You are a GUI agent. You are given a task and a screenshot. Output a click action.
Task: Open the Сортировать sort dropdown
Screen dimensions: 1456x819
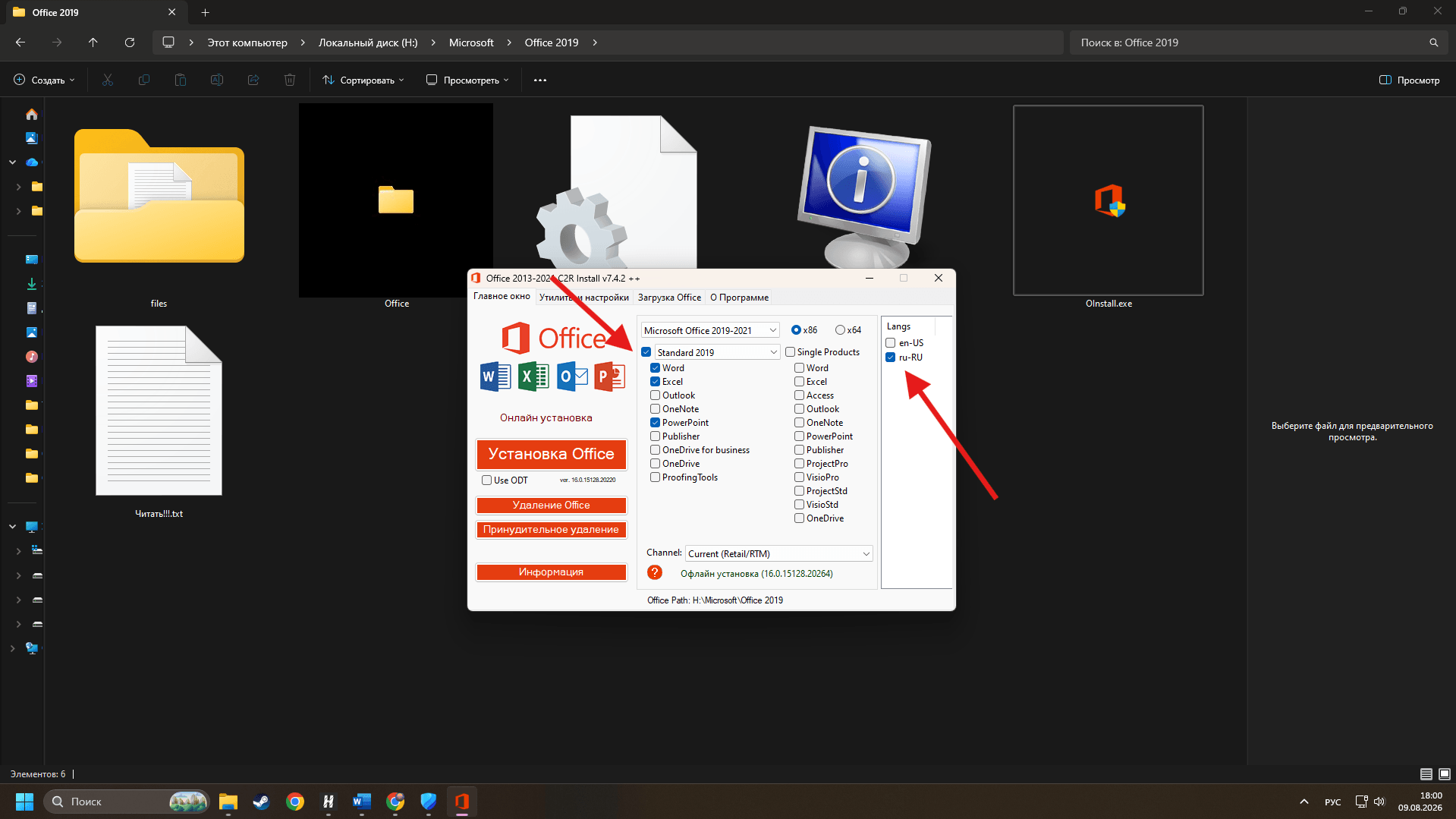click(x=363, y=80)
